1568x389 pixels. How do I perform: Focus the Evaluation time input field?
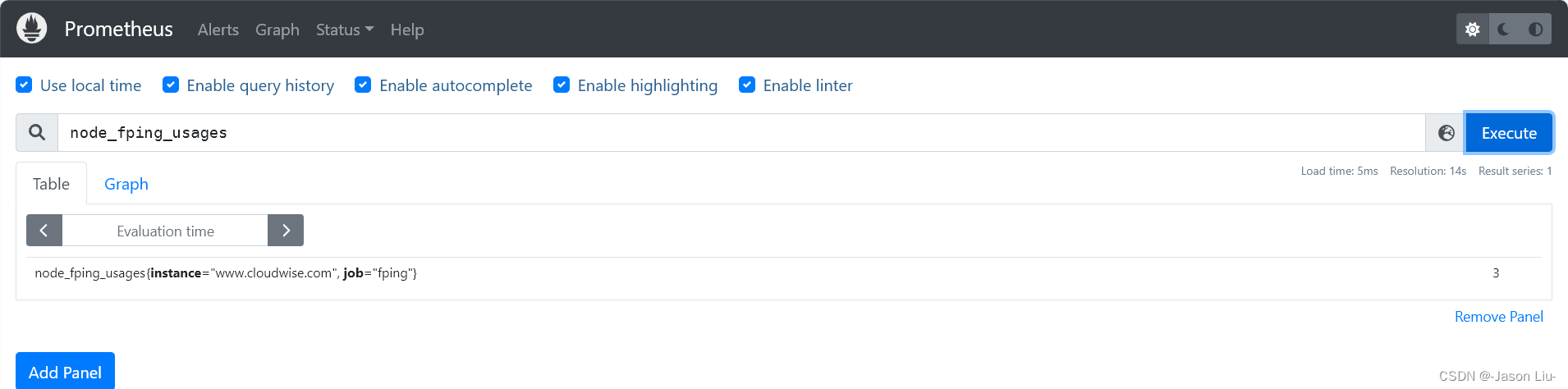tap(165, 231)
